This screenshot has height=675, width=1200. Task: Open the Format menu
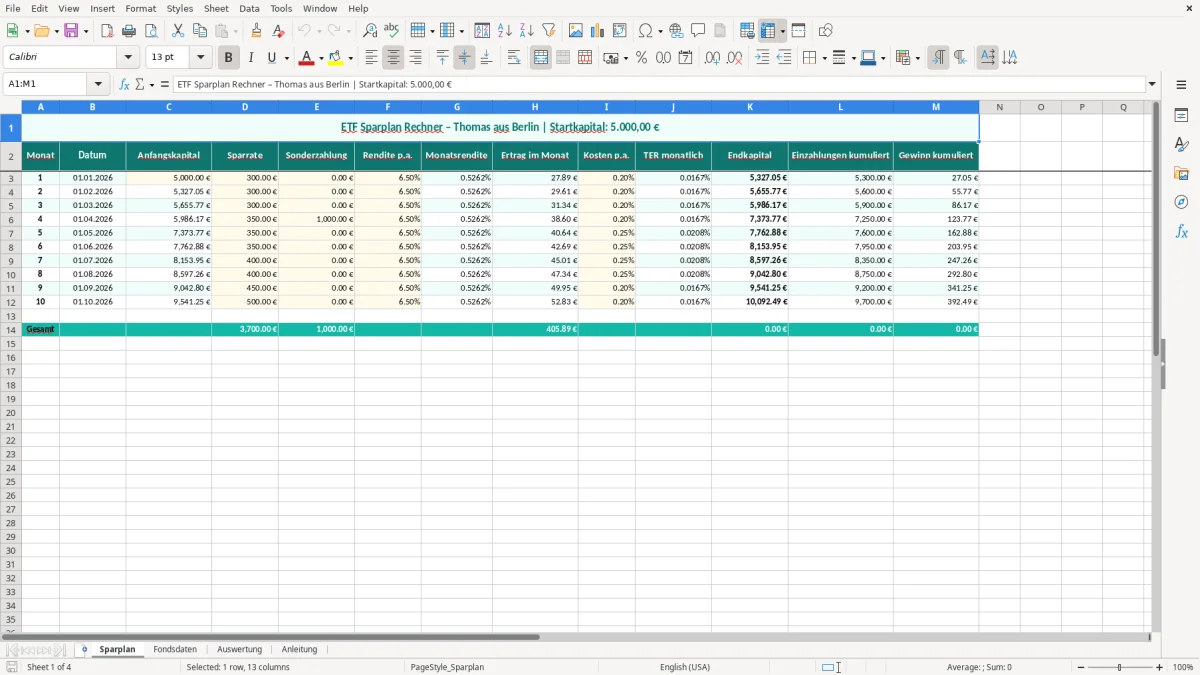(x=141, y=8)
